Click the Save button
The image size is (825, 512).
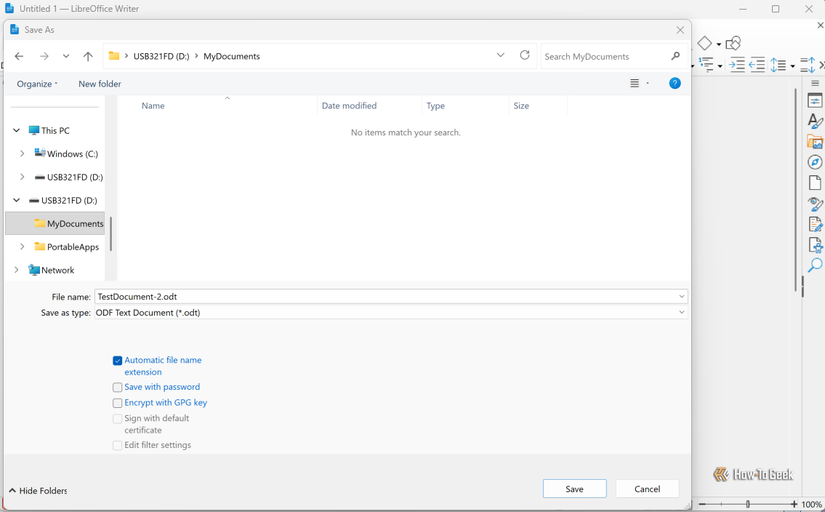coord(575,489)
